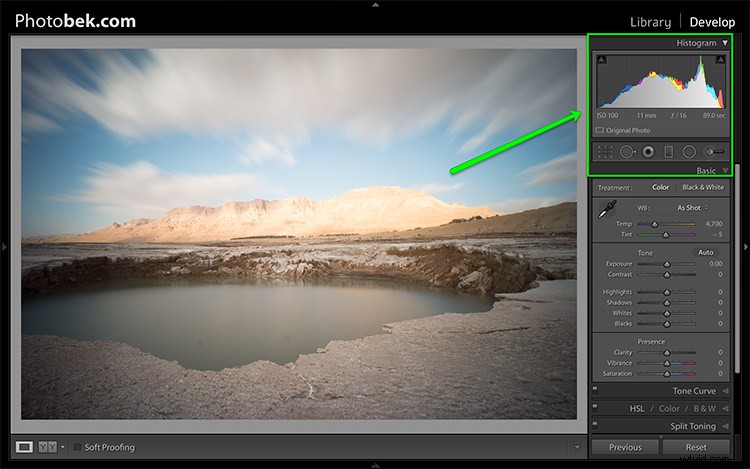
Task: Click the Reset button
Action: point(696,447)
